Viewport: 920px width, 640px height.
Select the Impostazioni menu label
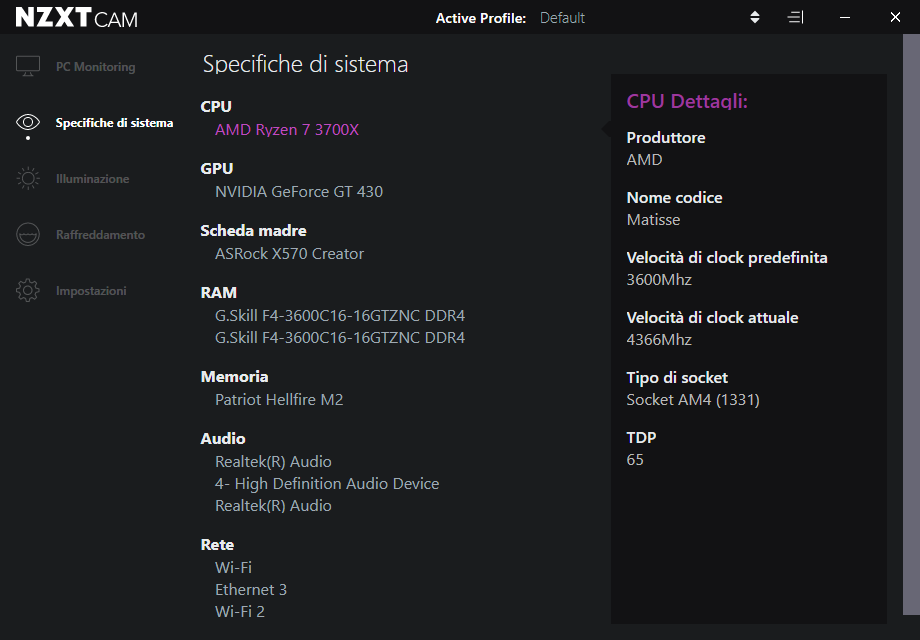coord(91,291)
